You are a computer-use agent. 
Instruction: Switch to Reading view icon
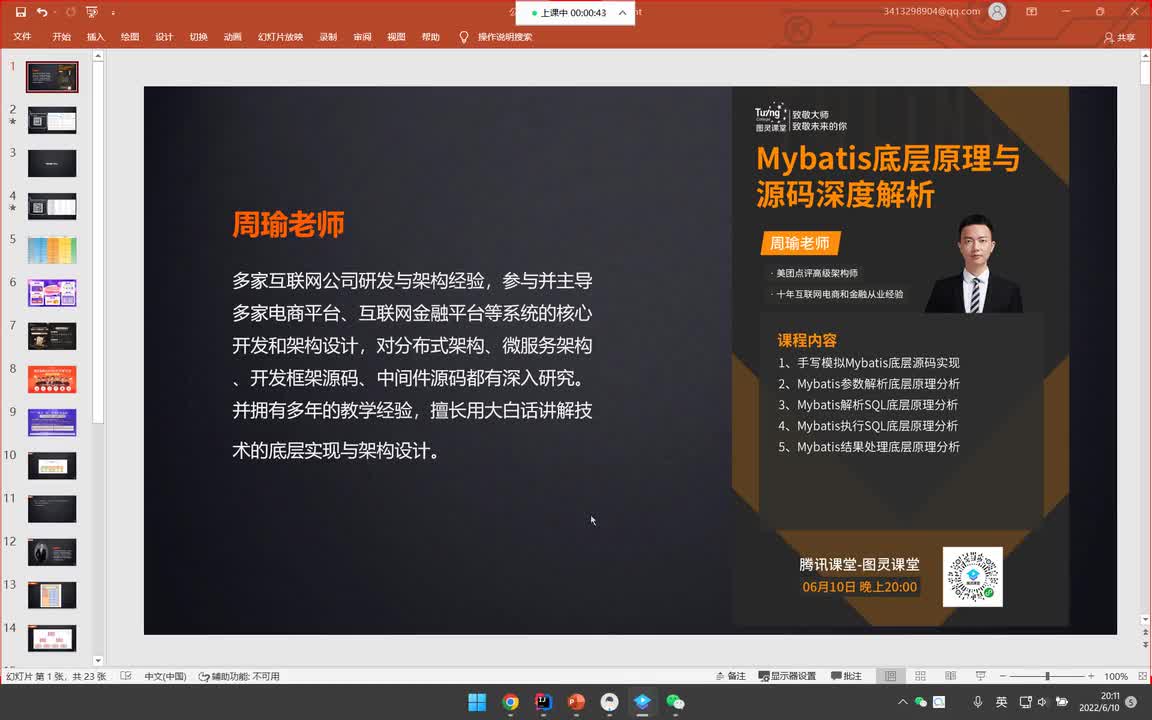(951, 676)
